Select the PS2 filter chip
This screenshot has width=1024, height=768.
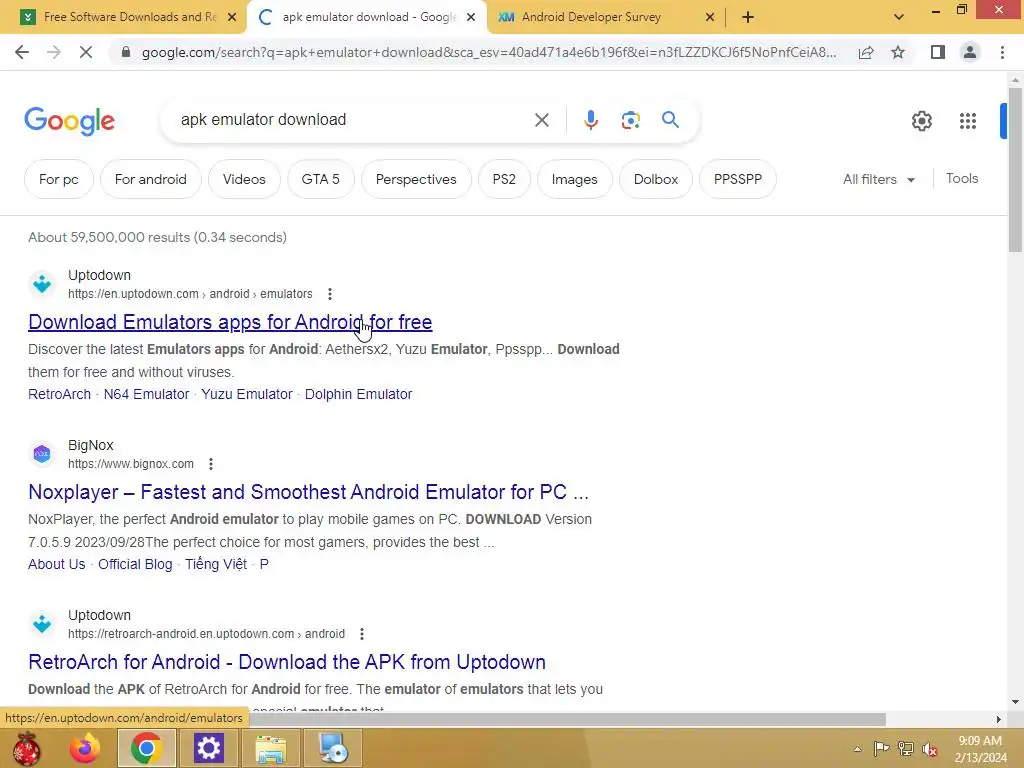(x=504, y=179)
